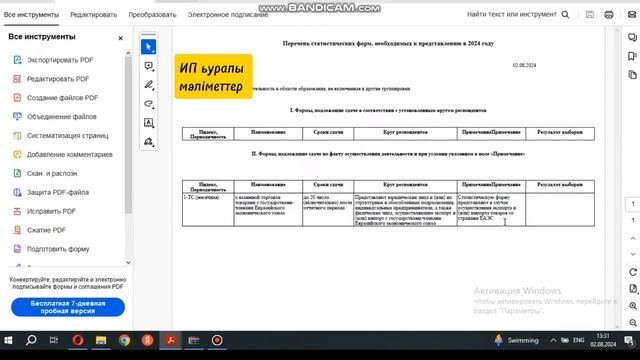
Task: Rotate the page view
Action: (x=633, y=272)
